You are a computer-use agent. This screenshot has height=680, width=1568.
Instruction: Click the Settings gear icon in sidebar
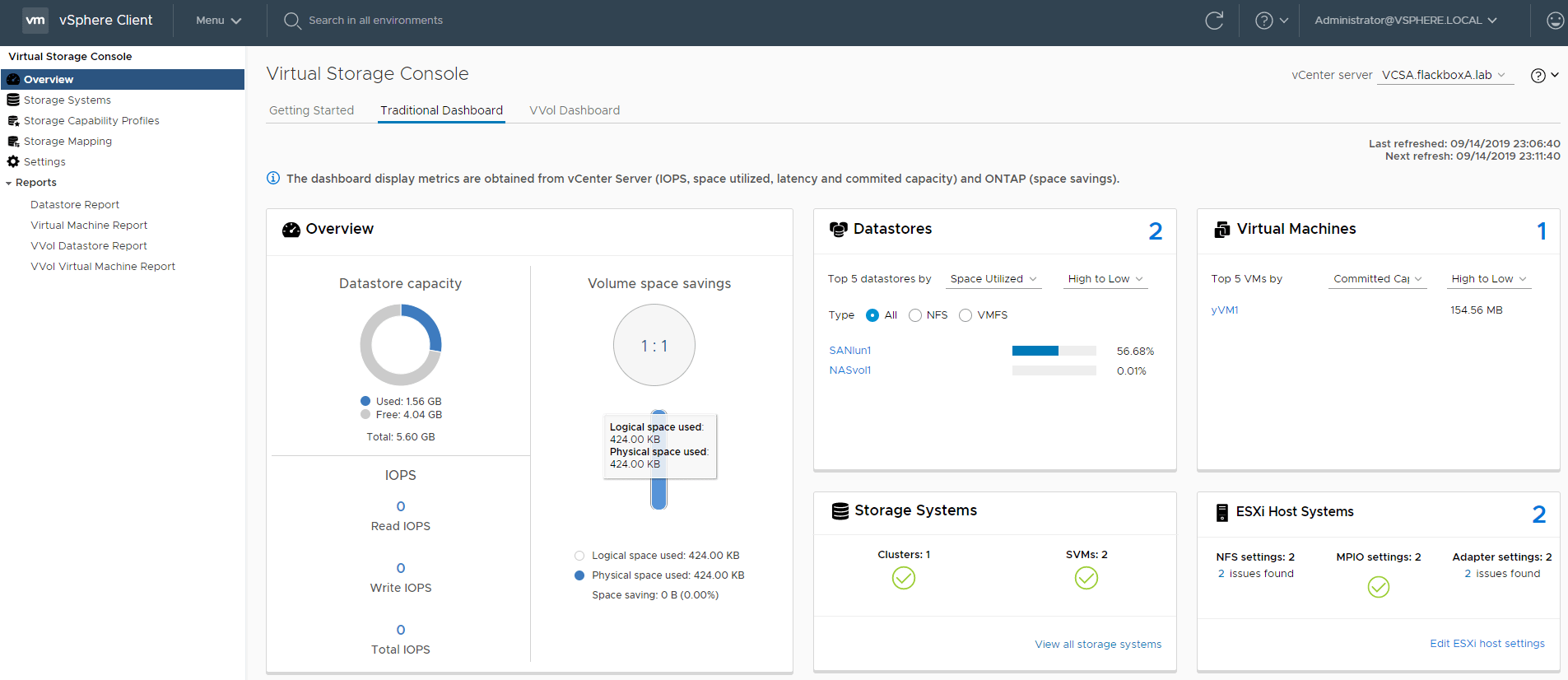tap(13, 161)
